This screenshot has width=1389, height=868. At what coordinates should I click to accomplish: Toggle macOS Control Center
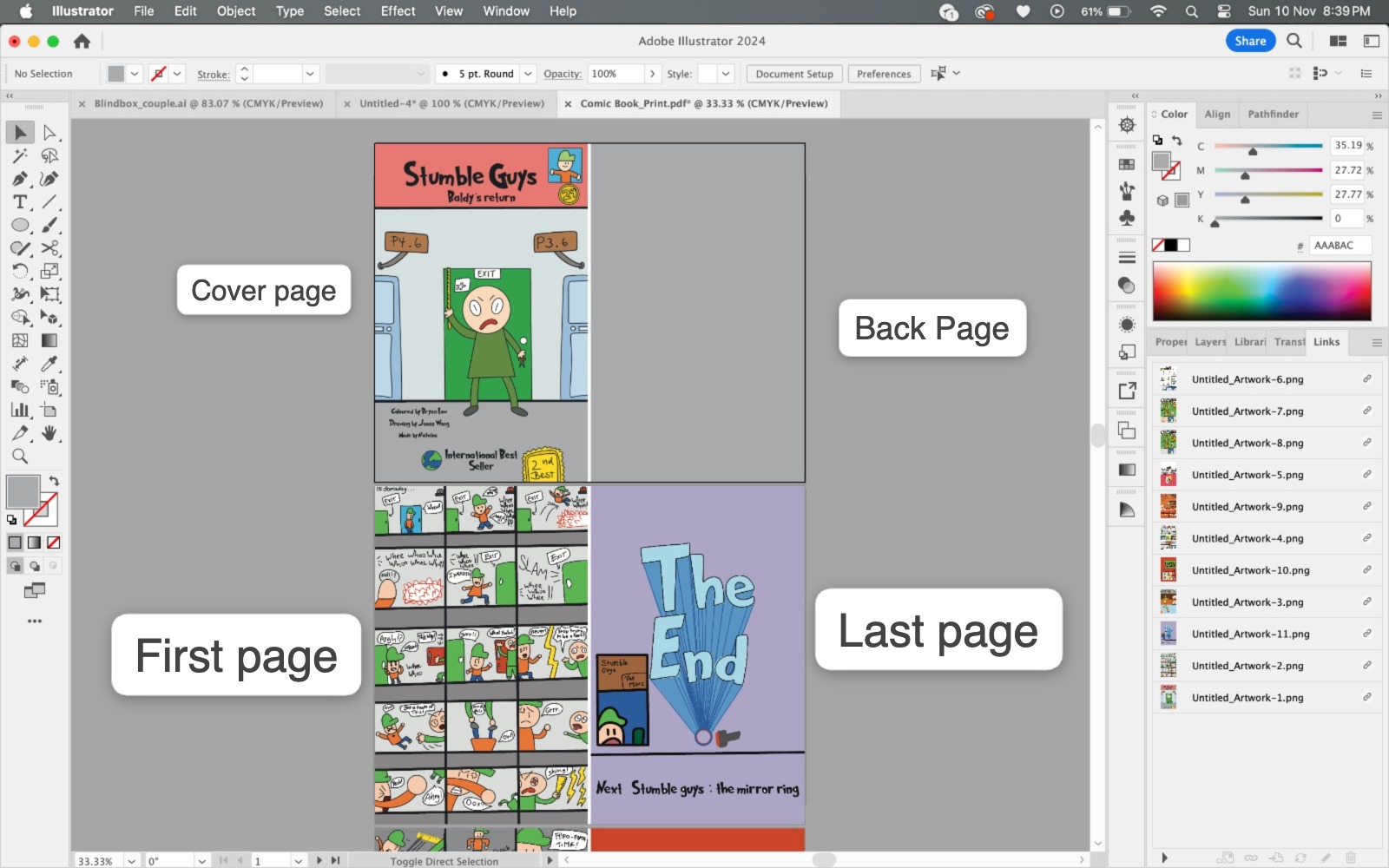pos(1223,11)
